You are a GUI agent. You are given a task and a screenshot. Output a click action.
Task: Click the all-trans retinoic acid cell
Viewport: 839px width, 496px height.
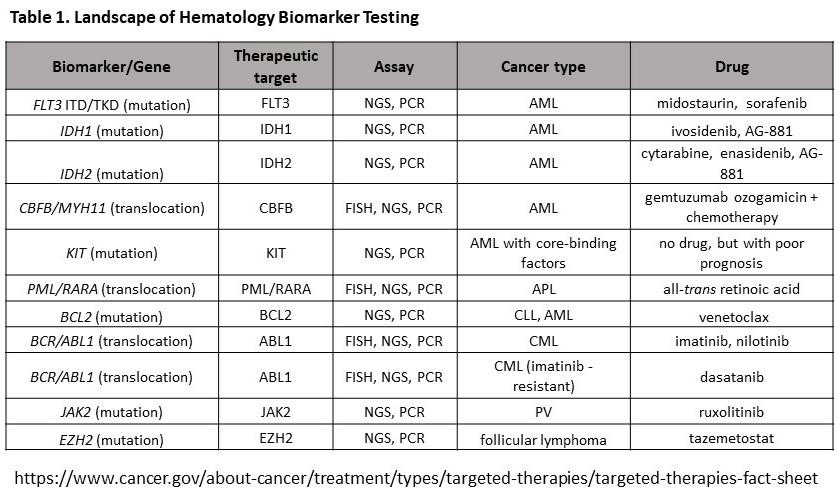pyautogui.click(x=732, y=289)
